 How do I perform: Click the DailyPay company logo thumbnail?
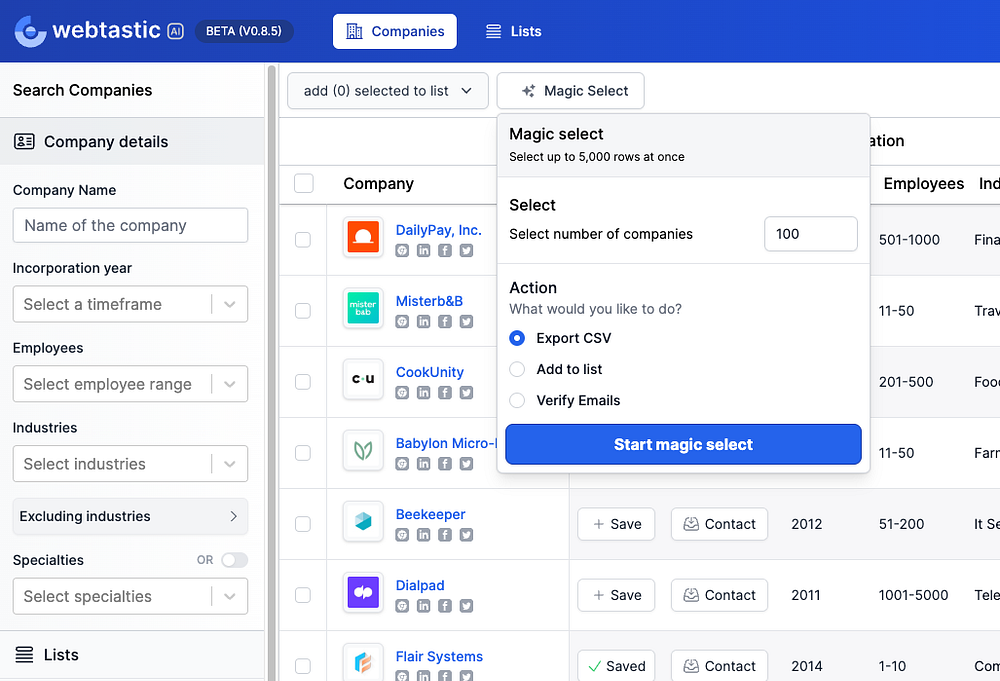(x=363, y=237)
